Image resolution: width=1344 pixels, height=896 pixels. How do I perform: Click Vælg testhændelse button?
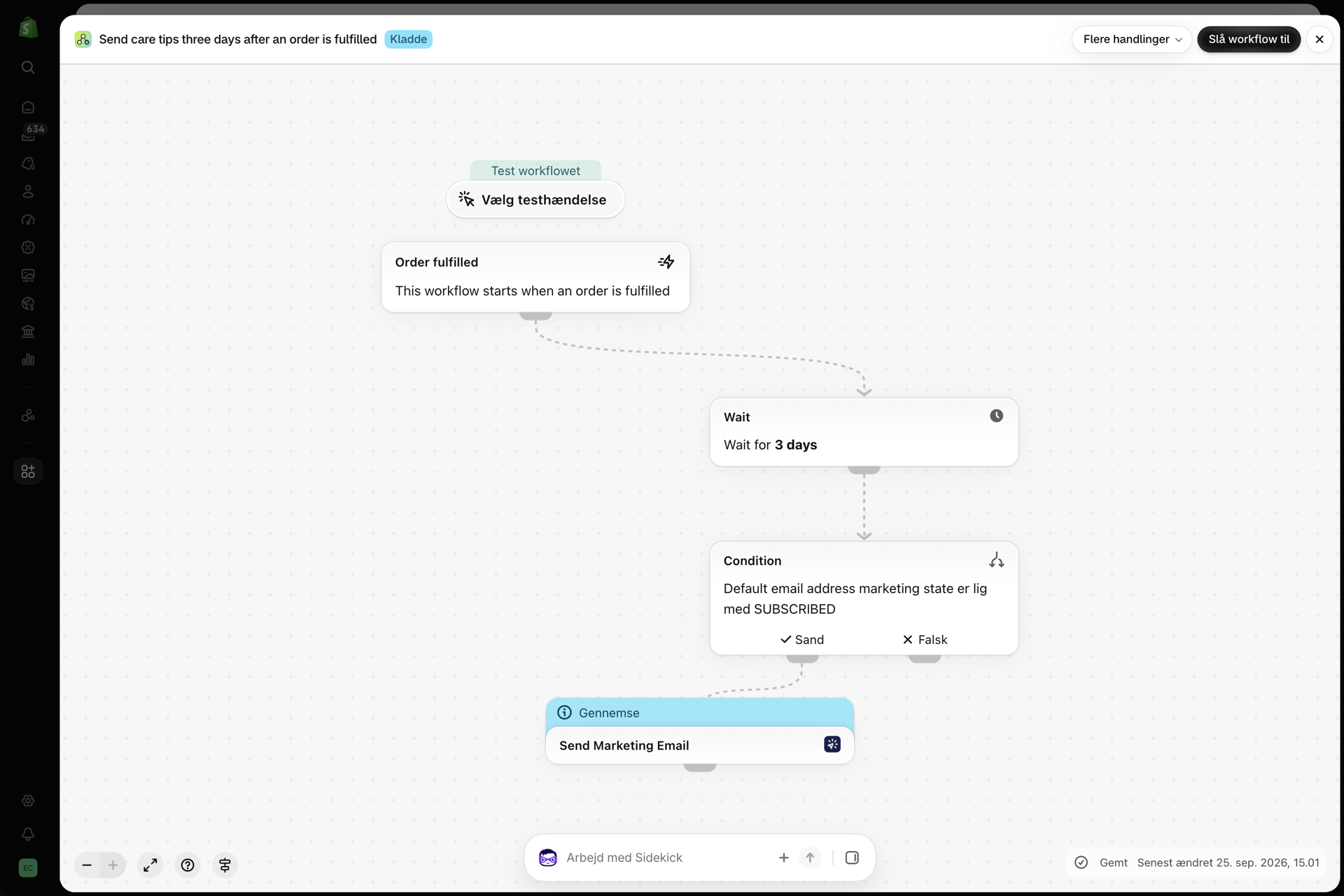tap(535, 199)
